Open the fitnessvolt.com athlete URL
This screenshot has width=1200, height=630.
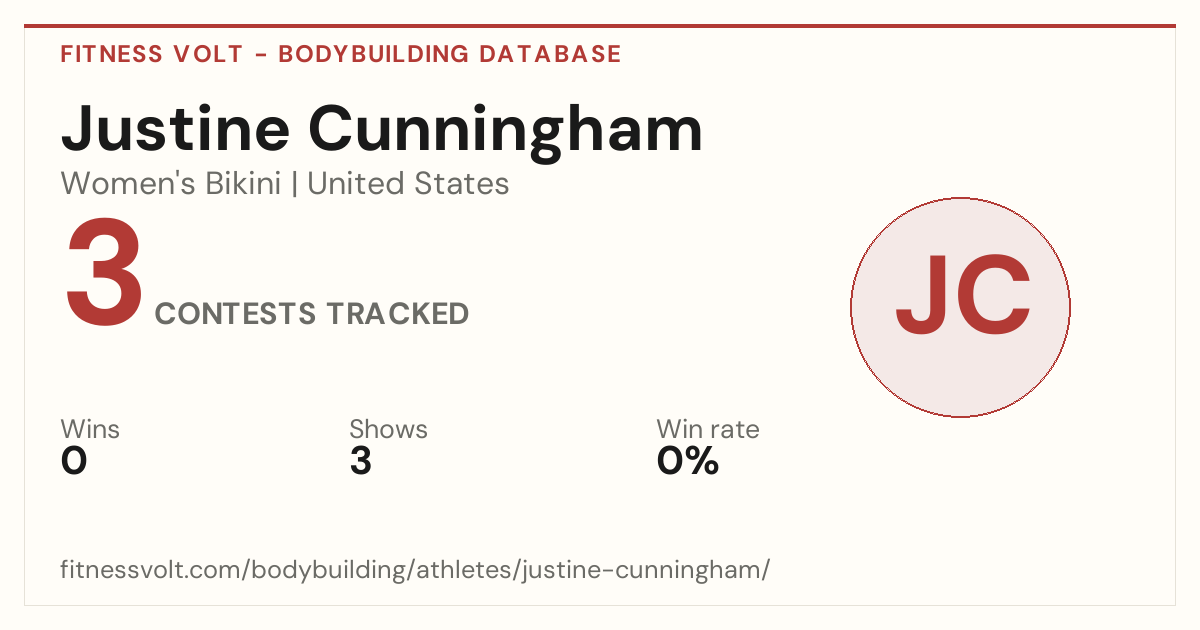point(415,570)
